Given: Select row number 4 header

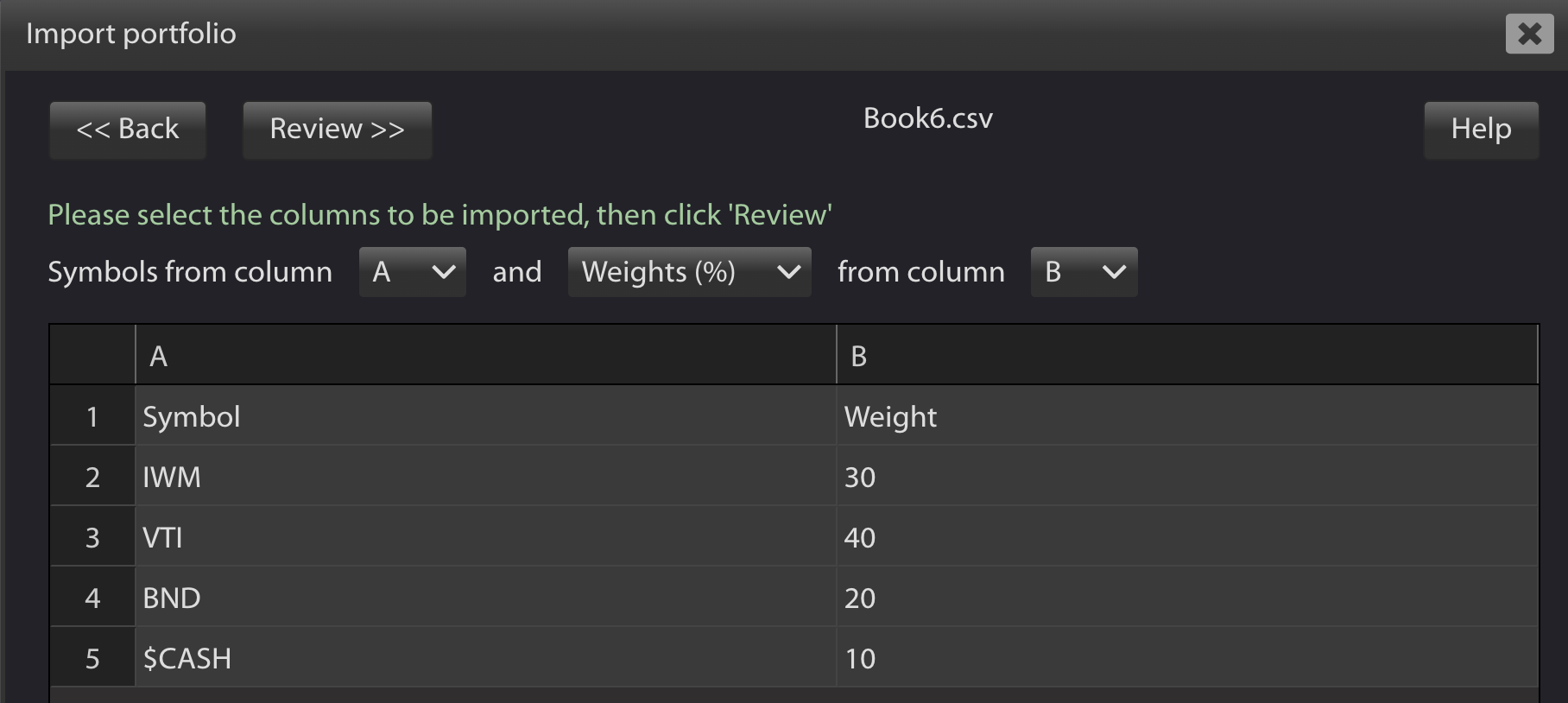Looking at the screenshot, I should [x=92, y=597].
